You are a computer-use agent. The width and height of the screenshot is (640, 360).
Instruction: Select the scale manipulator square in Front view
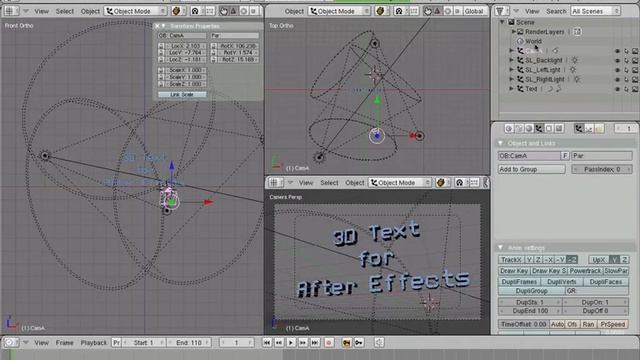point(253,11)
